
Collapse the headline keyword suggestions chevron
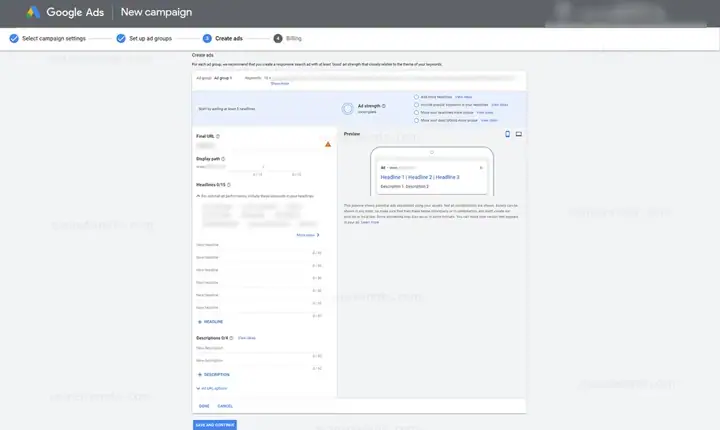point(198,196)
